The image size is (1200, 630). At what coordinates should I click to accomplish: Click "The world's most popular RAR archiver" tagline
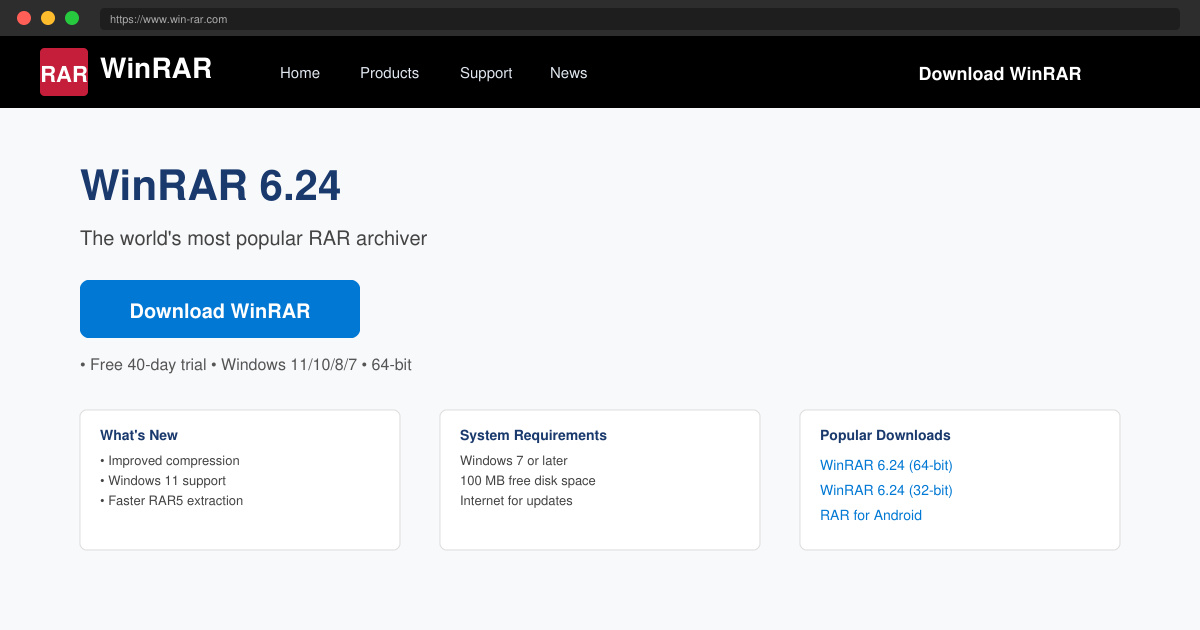[253, 239]
